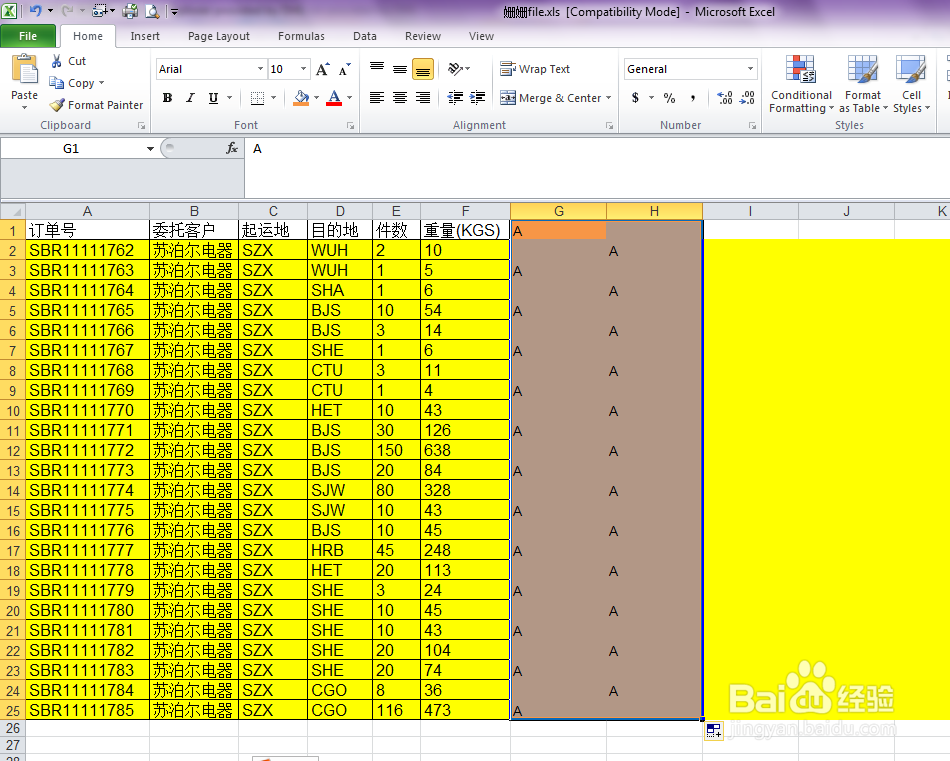Viewport: 950px width, 761px height.
Task: Align text left
Action: [x=377, y=98]
